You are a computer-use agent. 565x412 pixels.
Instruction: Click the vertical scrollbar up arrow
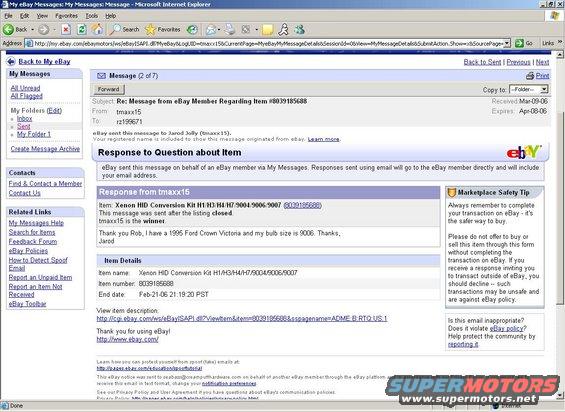(x=560, y=55)
